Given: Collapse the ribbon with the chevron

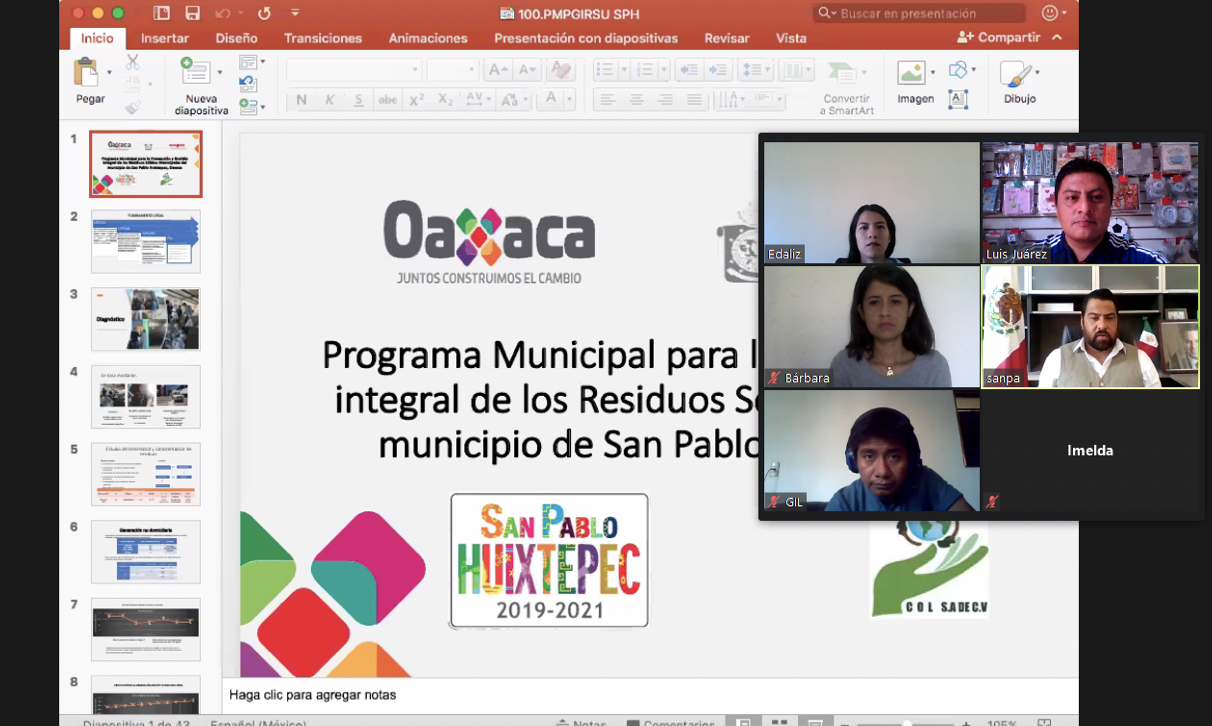Looking at the screenshot, I should point(1058,38).
